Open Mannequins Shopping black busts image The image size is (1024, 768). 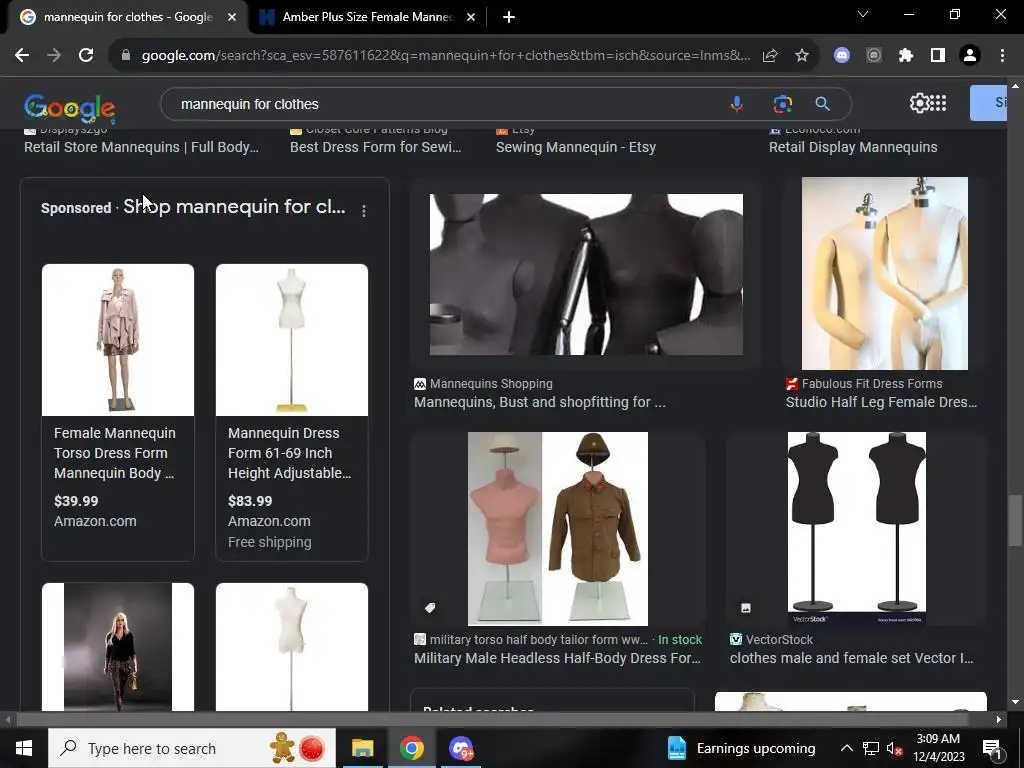[586, 274]
